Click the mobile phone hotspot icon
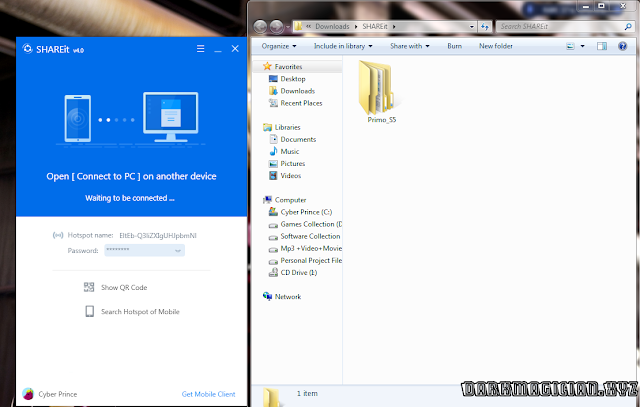The height and width of the screenshot is (407, 640). click(89, 311)
